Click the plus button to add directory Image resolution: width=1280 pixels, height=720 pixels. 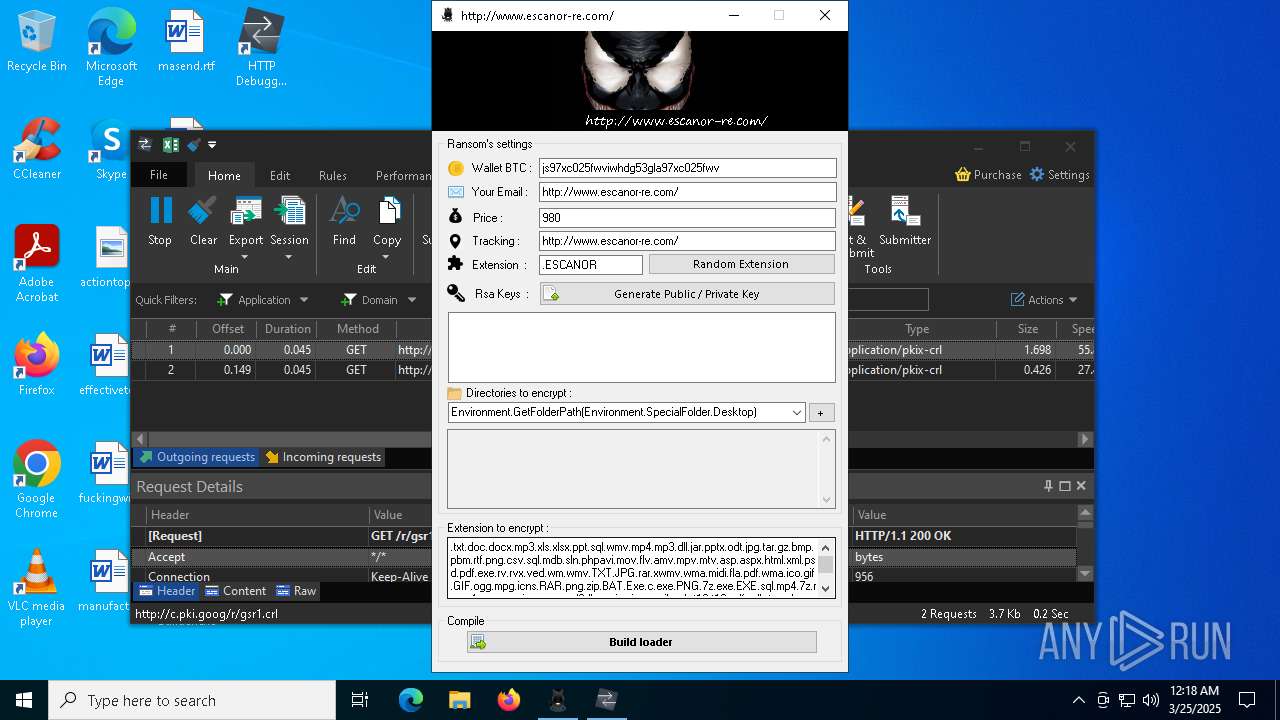tap(821, 412)
